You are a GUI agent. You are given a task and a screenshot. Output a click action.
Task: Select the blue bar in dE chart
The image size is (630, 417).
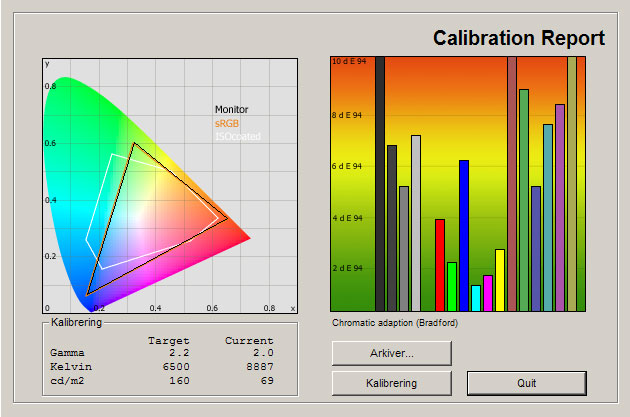464,236
